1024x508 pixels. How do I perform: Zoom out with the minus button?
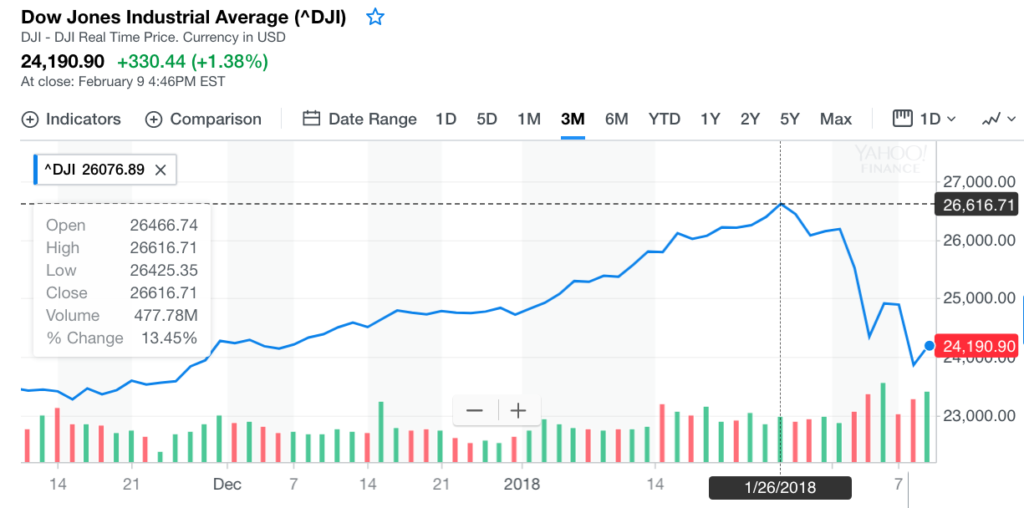474,410
